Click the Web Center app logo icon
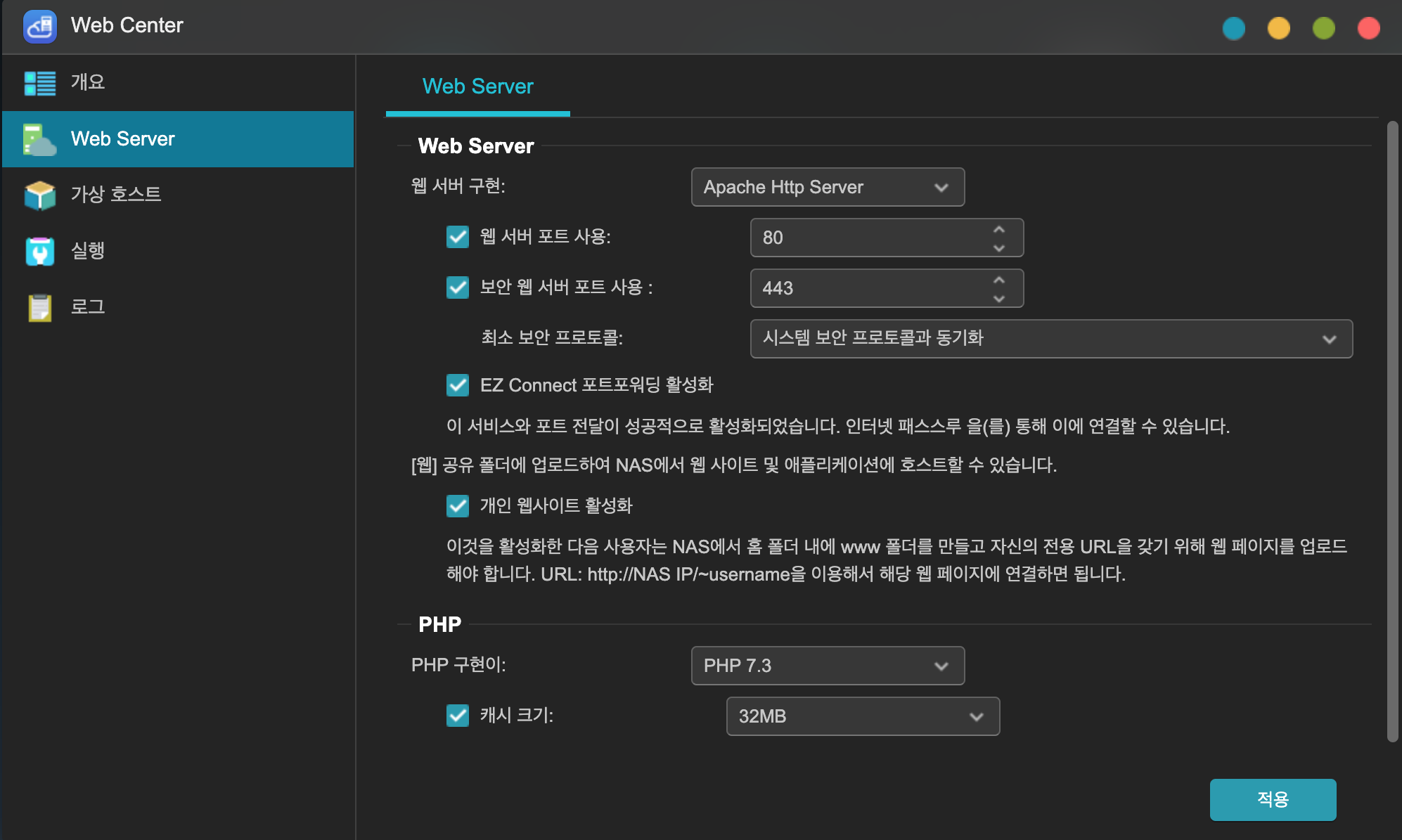This screenshot has width=1402, height=840. 39,26
